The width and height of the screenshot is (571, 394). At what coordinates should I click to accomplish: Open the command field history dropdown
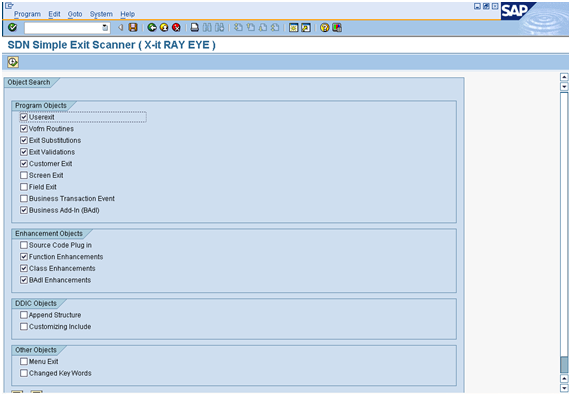(x=105, y=28)
